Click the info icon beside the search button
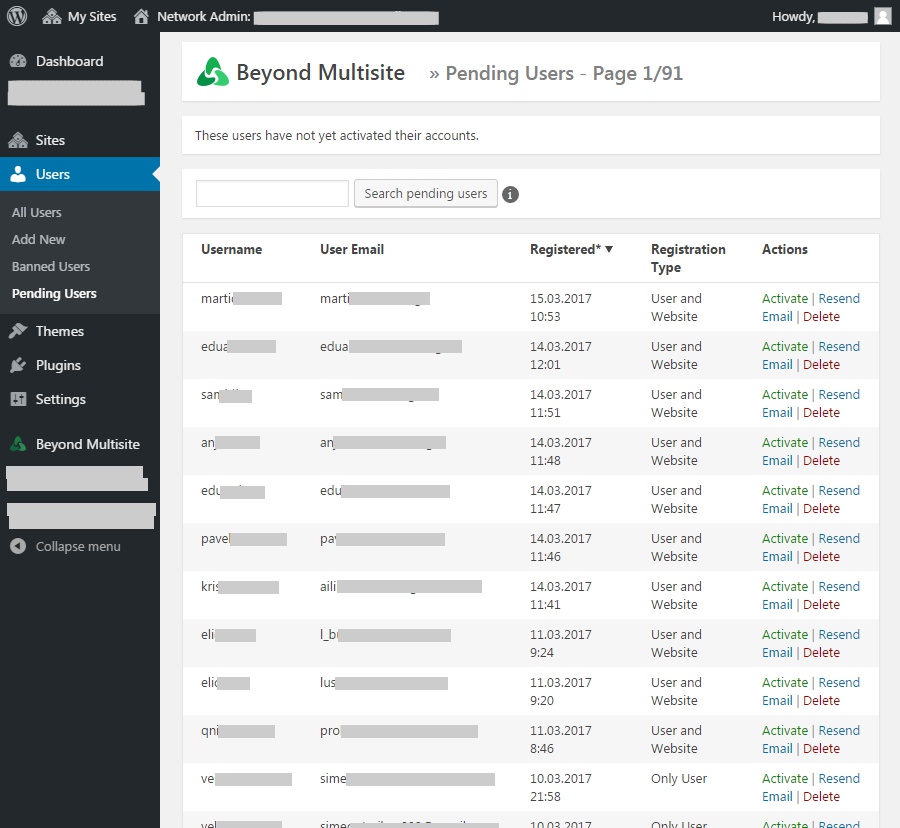This screenshot has height=828, width=900. [x=511, y=194]
